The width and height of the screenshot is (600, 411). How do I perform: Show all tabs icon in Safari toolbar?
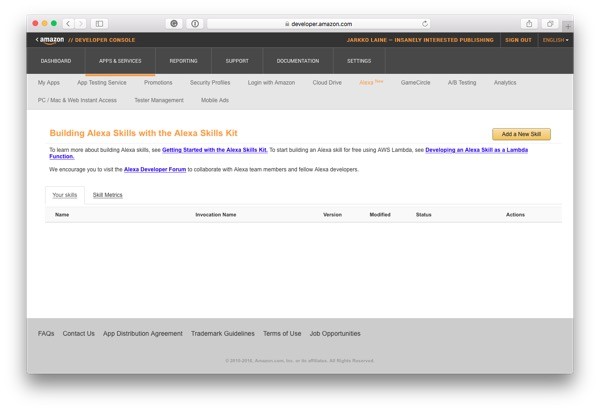[x=550, y=24]
